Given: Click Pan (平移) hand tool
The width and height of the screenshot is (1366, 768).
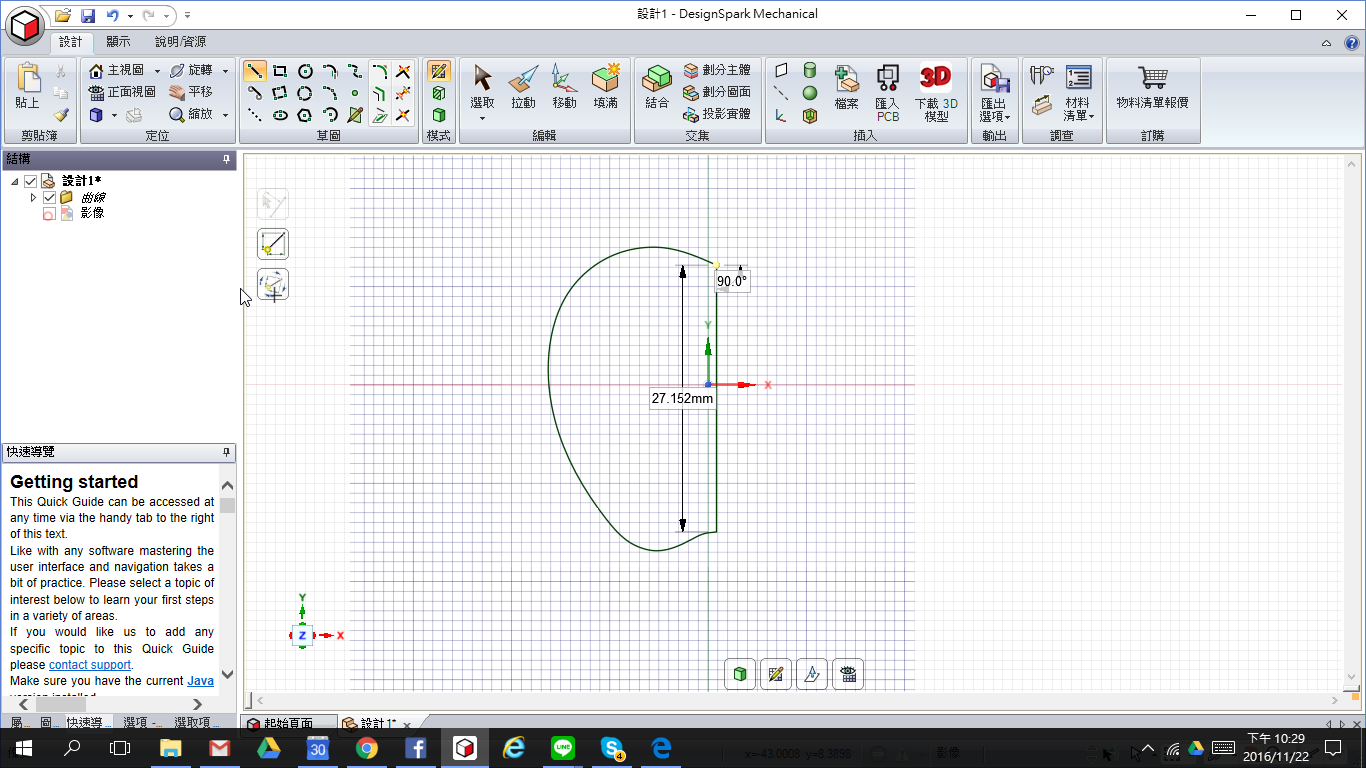Looking at the screenshot, I should click(x=190, y=92).
